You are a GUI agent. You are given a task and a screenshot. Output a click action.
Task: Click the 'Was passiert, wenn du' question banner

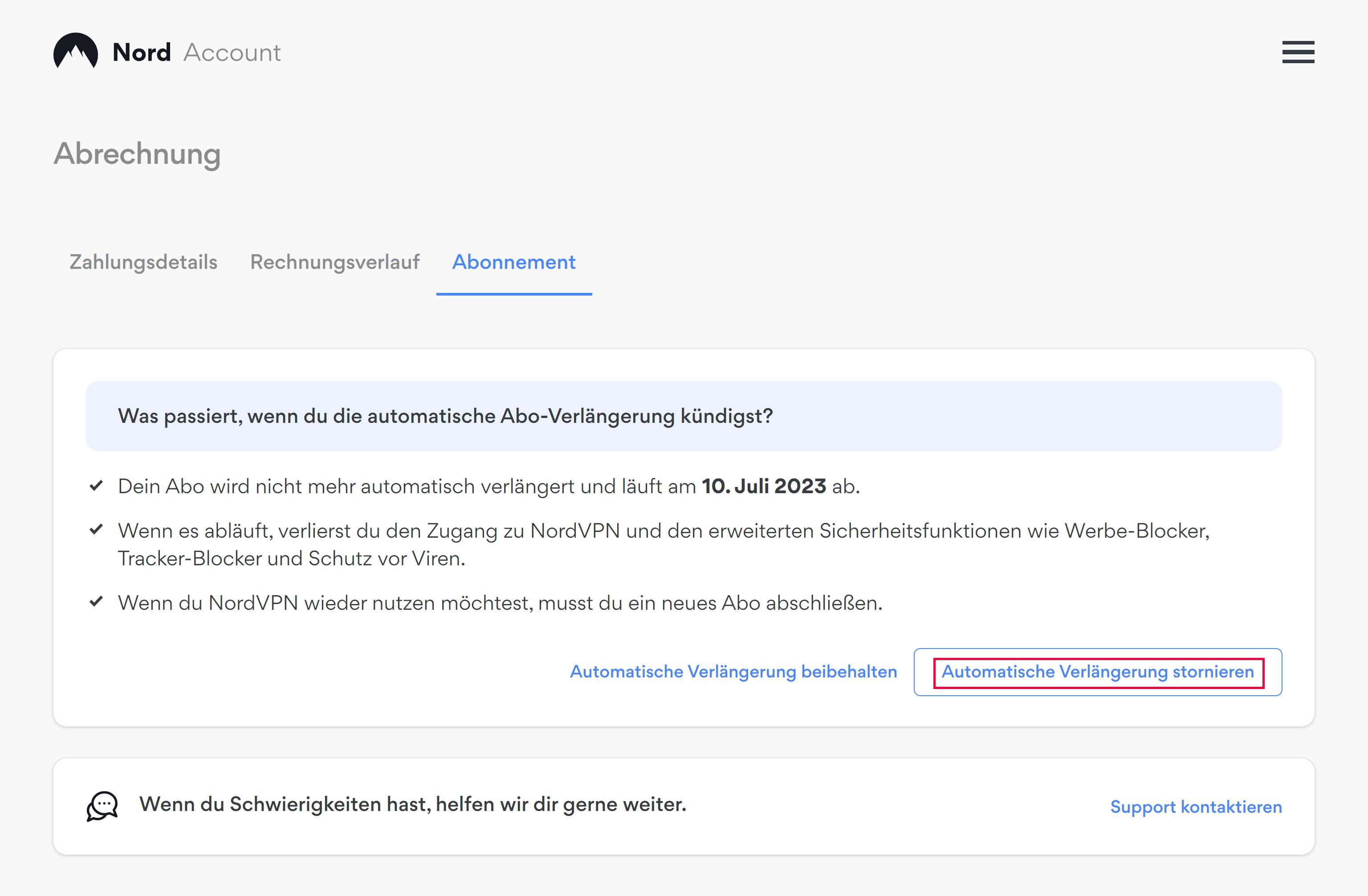pos(684,416)
